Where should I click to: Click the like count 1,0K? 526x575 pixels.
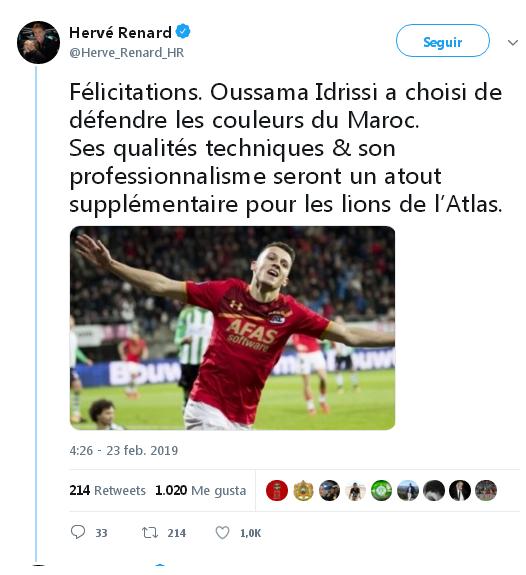click(x=251, y=533)
